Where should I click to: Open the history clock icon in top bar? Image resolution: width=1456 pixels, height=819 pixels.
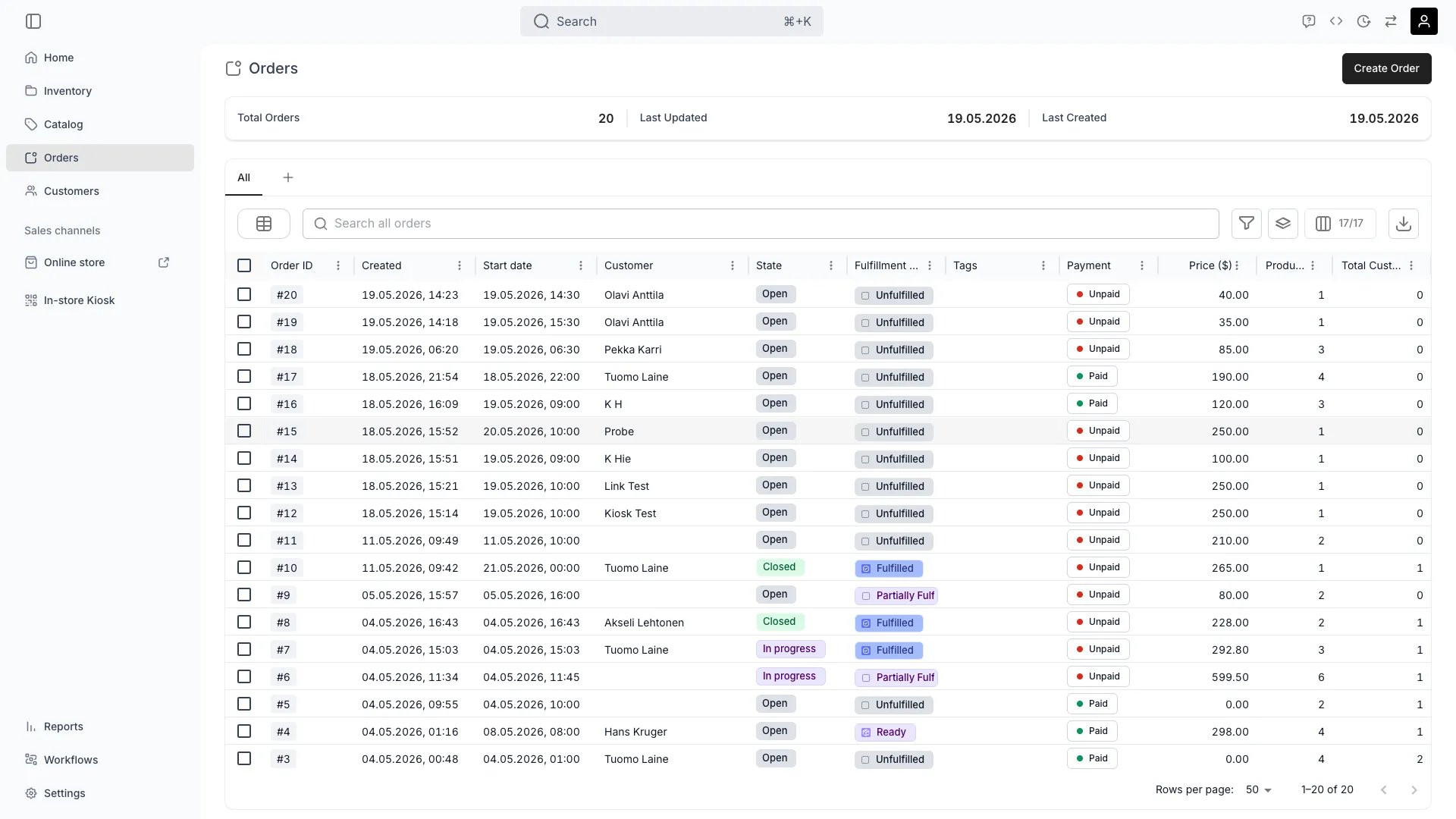coord(1363,21)
